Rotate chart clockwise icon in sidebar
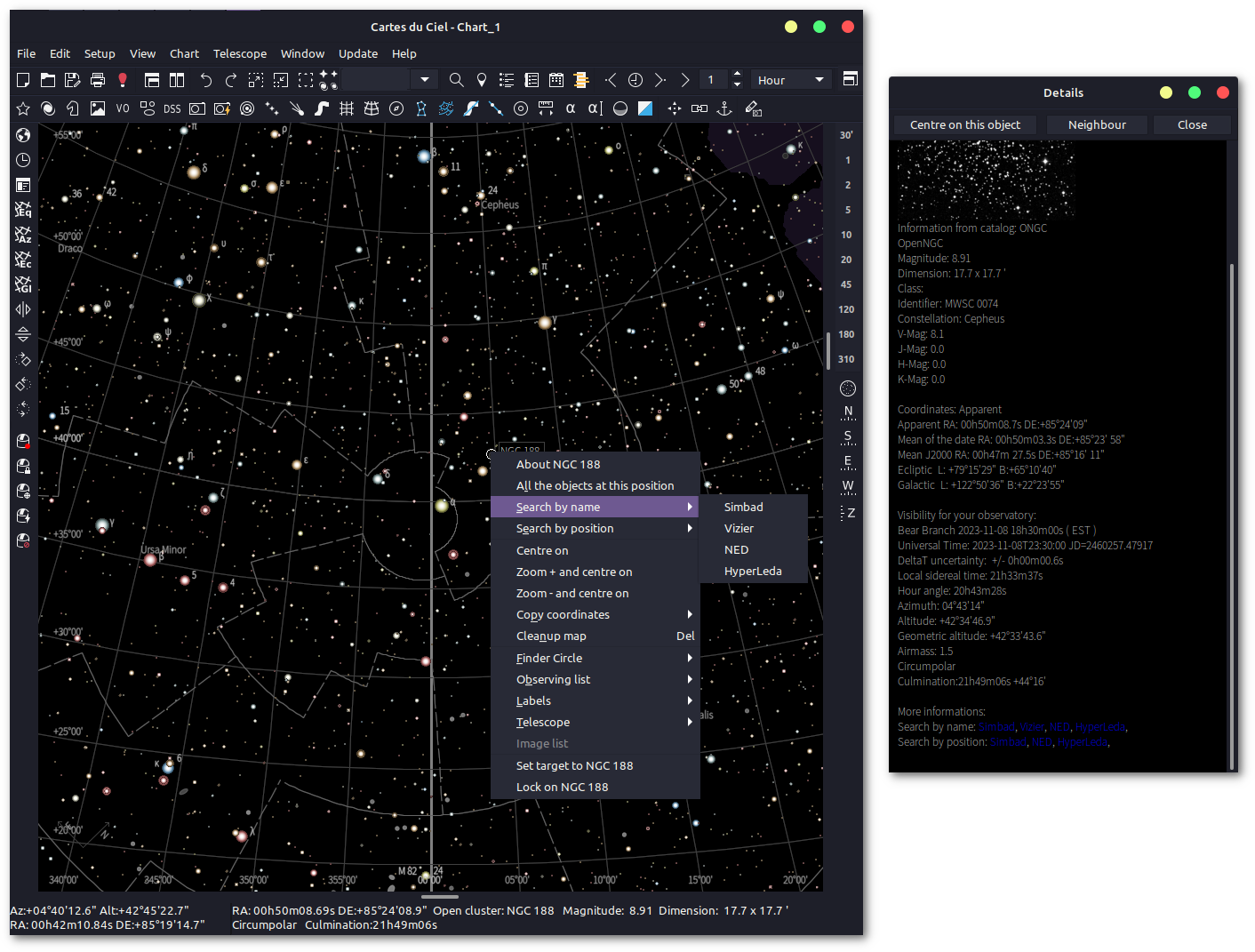Viewport: 1255px width, 952px height. click(23, 359)
